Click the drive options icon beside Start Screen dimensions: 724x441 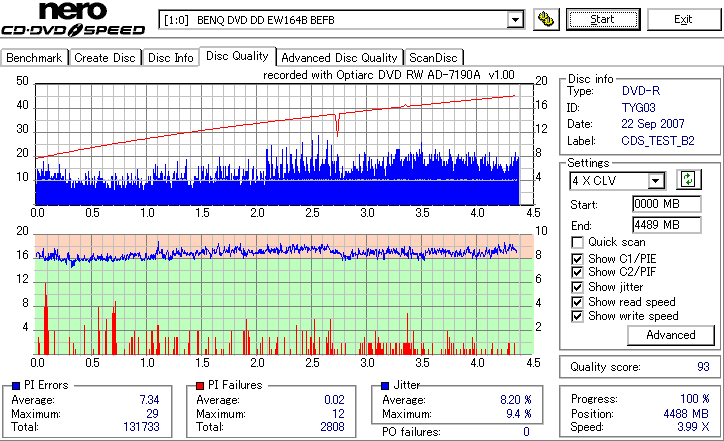tap(546, 19)
